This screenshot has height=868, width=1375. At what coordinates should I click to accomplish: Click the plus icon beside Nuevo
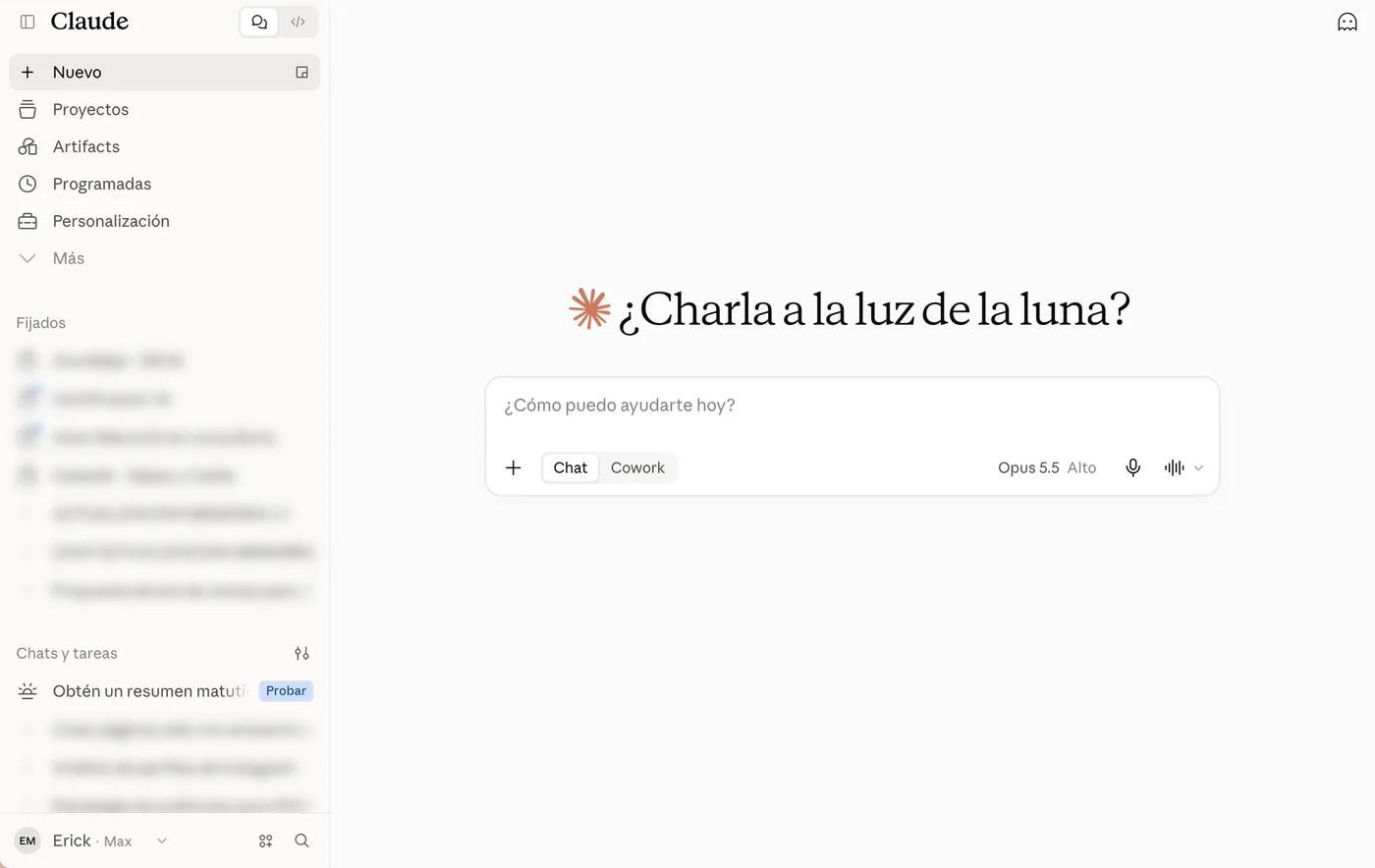(x=27, y=72)
